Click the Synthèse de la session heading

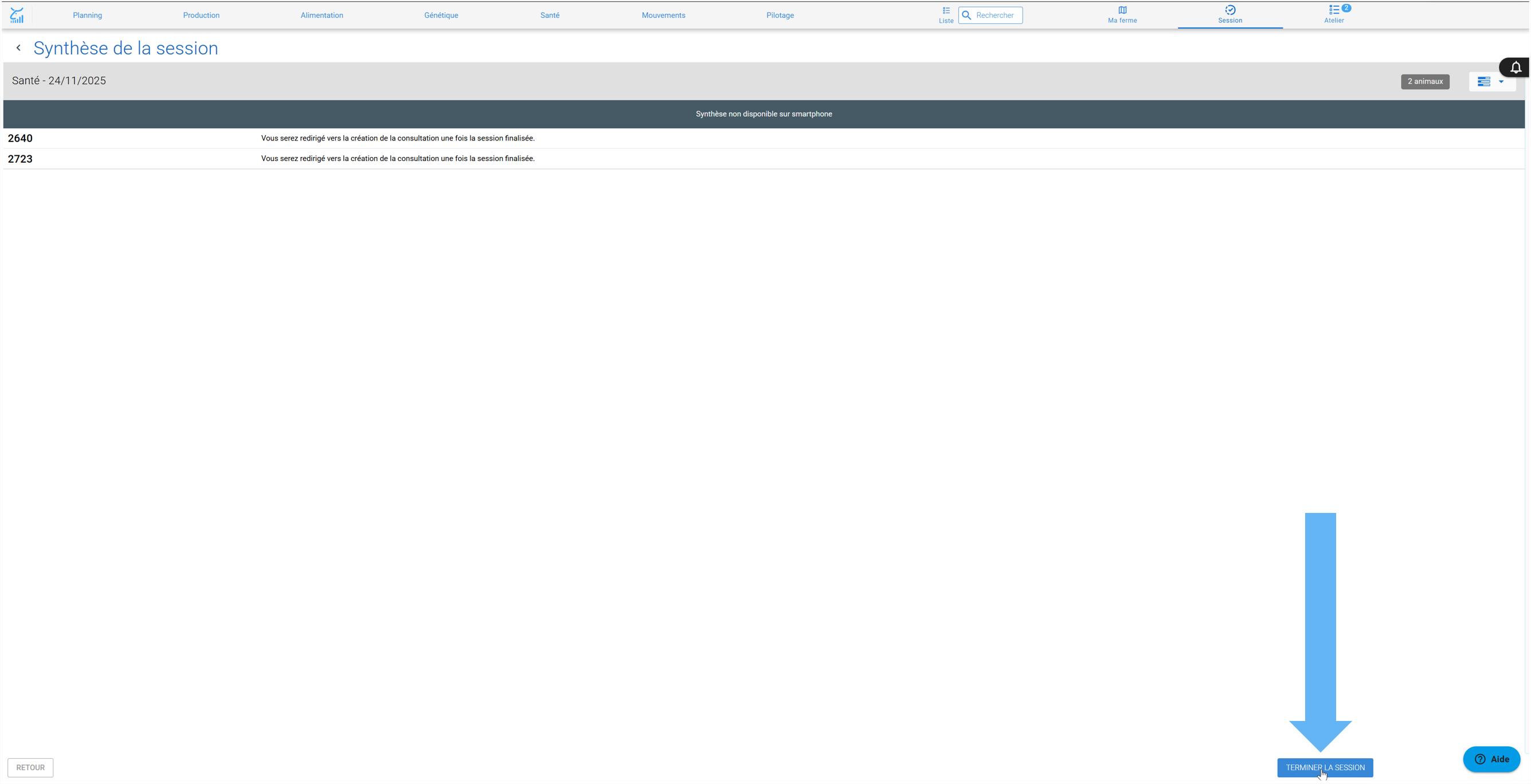pyautogui.click(x=126, y=48)
